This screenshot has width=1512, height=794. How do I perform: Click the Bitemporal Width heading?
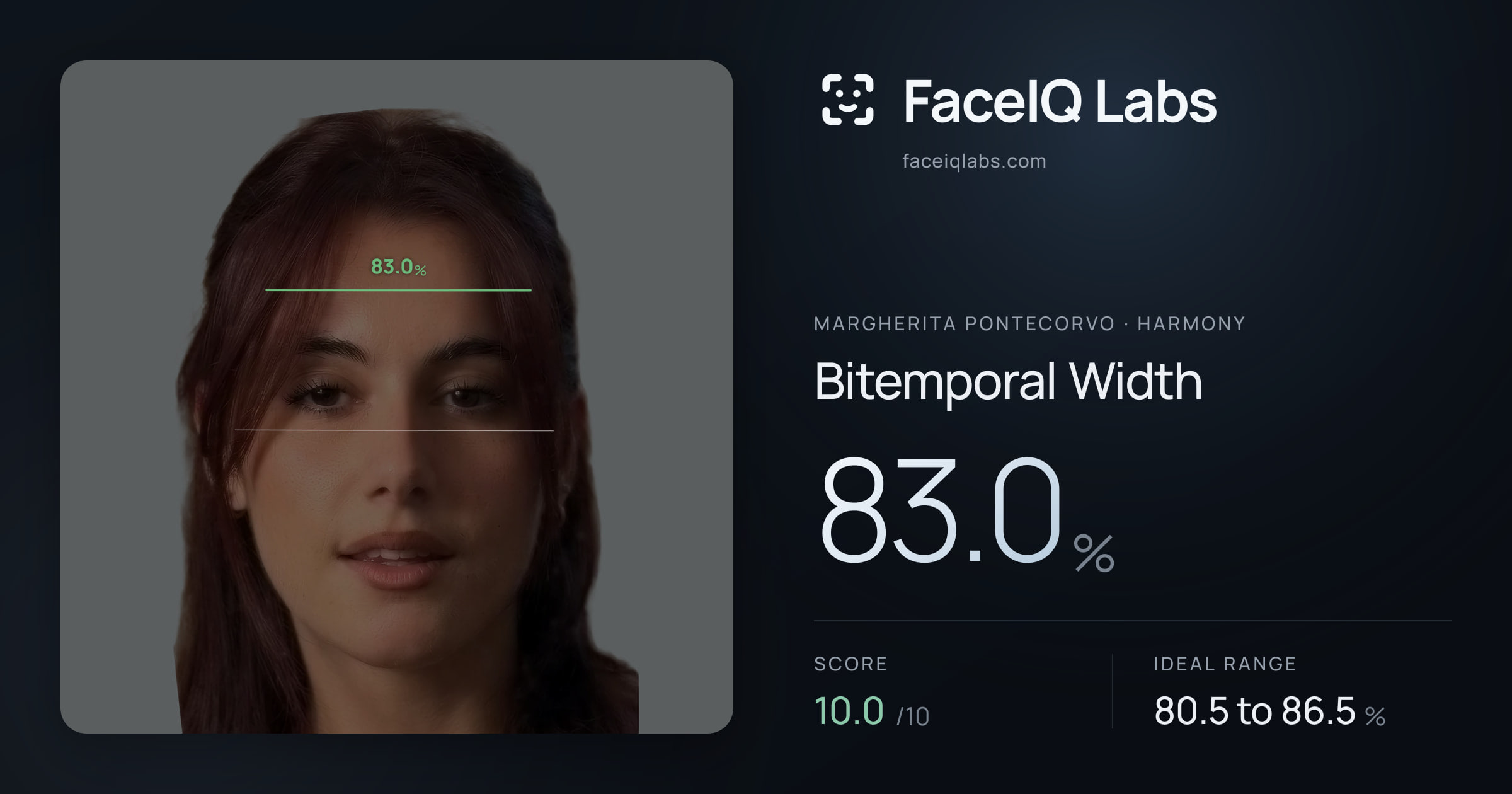(x=1009, y=381)
